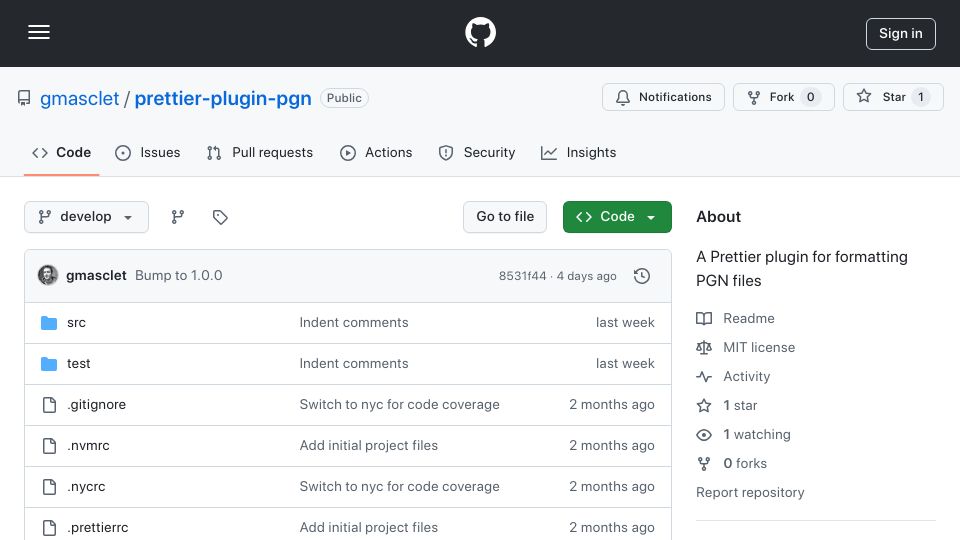Open 'Indent comments' commit in test row

(354, 364)
